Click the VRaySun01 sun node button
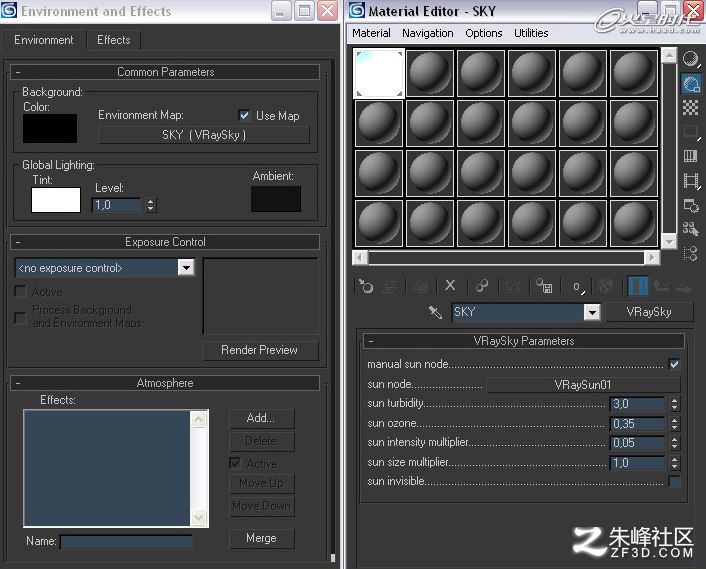 (583, 385)
